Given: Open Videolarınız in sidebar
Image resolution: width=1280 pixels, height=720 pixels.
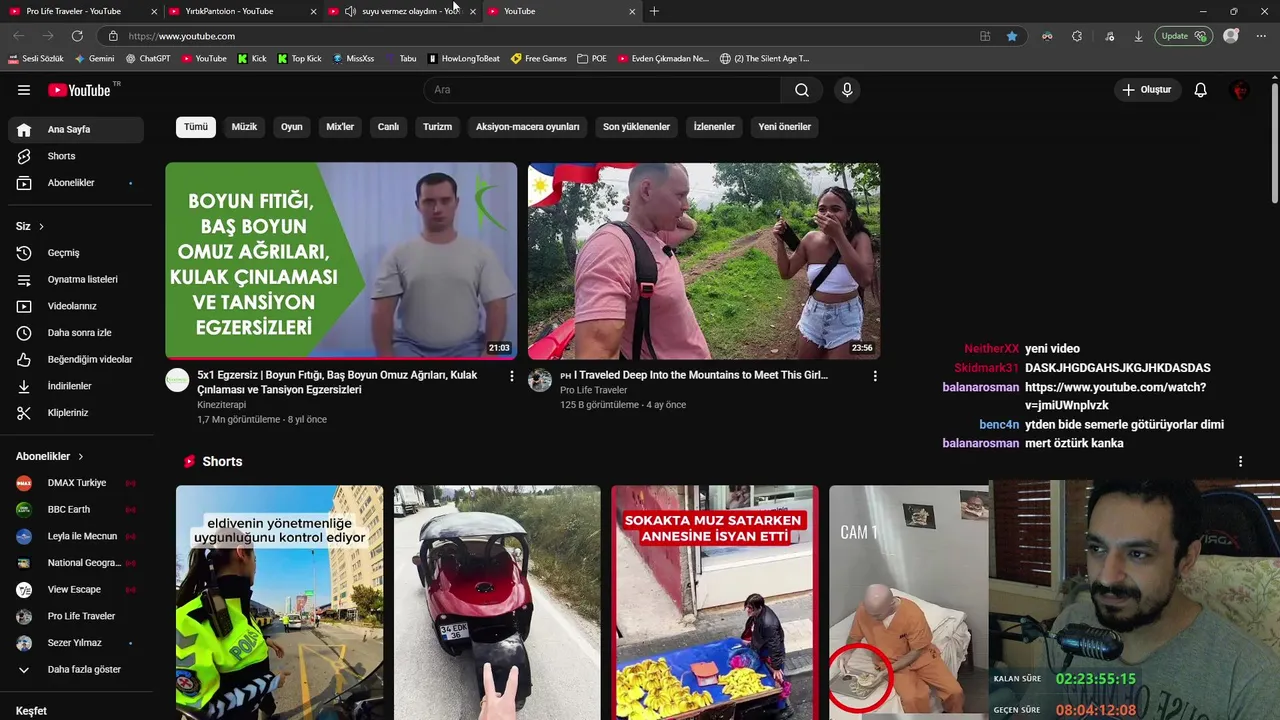Looking at the screenshot, I should (x=76, y=306).
